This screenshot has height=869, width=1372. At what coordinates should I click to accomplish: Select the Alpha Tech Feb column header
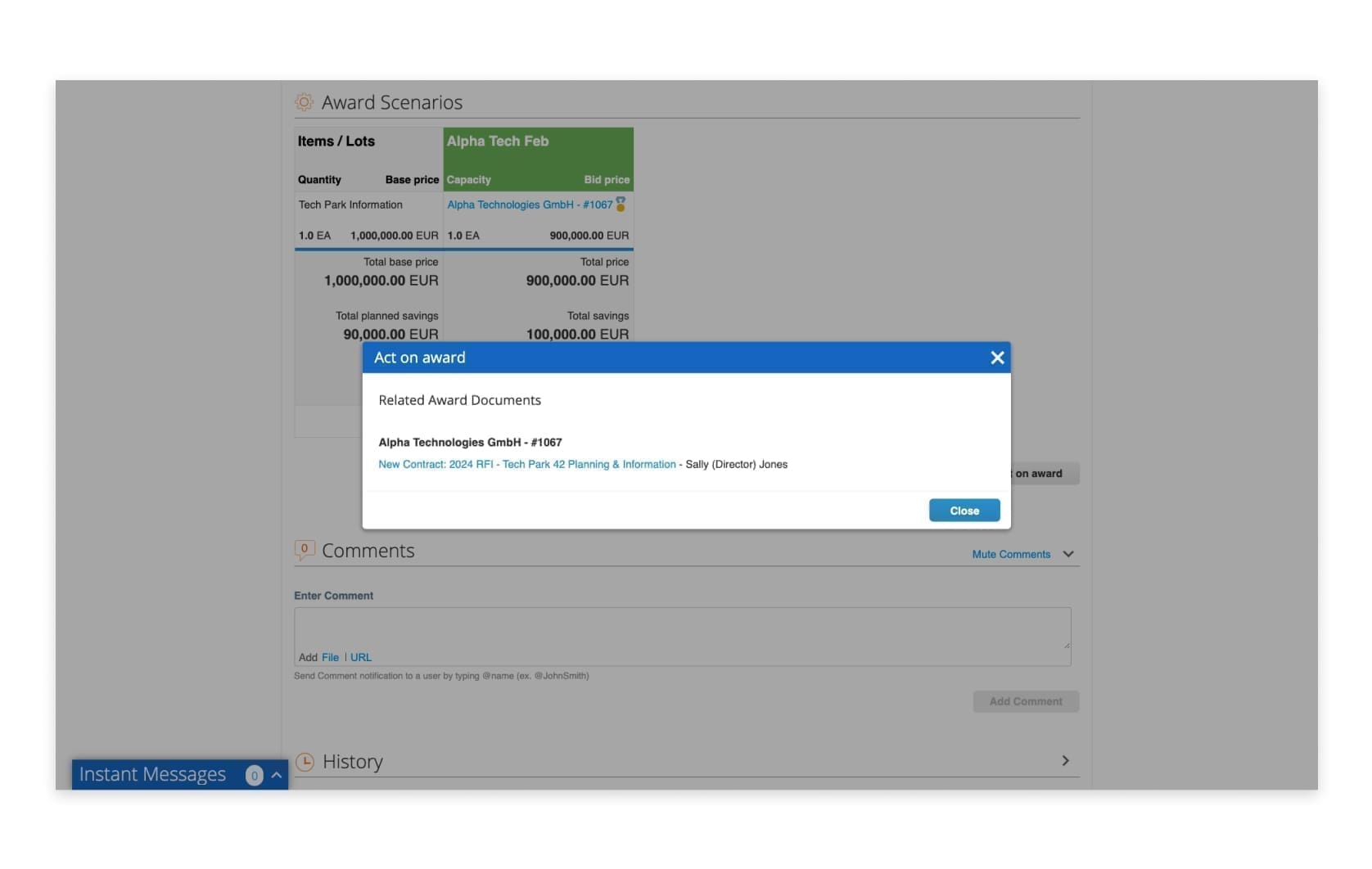click(x=497, y=141)
